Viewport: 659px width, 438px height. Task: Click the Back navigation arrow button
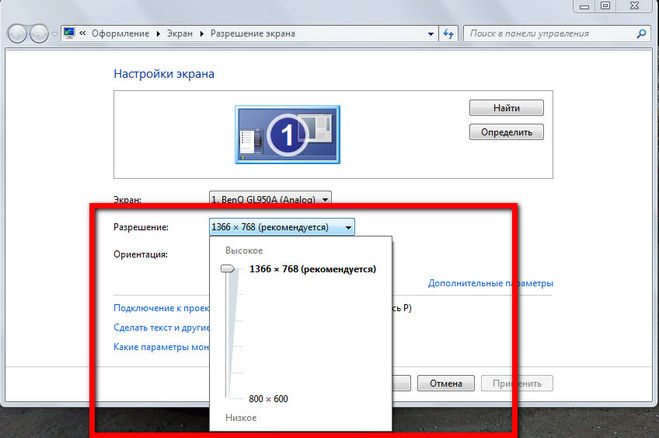[18, 34]
